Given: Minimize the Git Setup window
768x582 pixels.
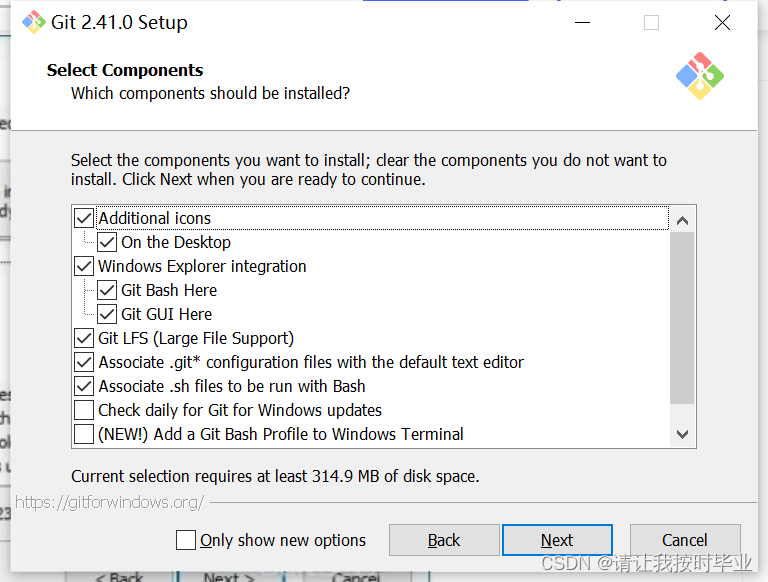Looking at the screenshot, I should coord(582,23).
